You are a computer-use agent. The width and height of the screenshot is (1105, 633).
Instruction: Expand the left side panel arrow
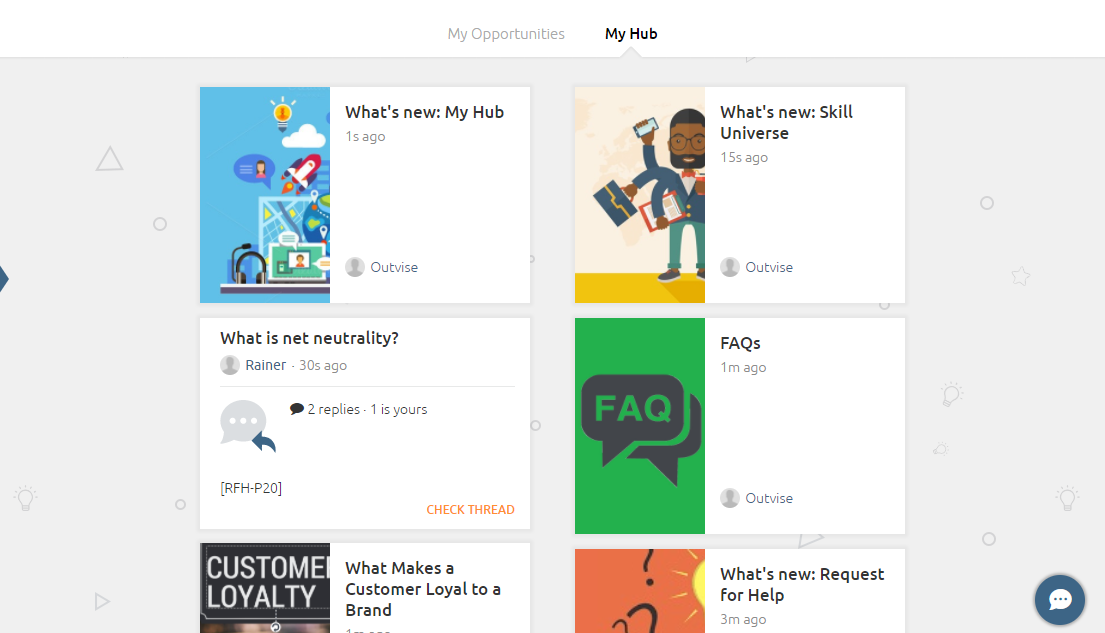click(4, 279)
